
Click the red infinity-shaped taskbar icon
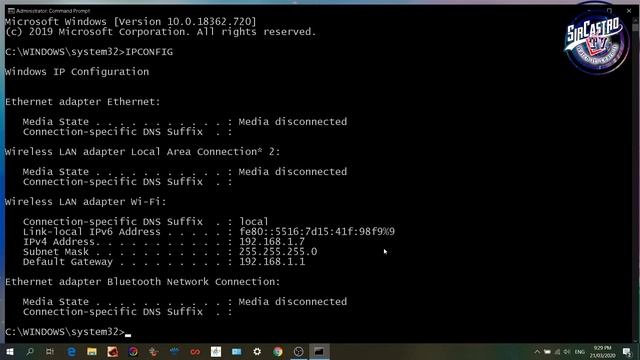[x=195, y=351]
